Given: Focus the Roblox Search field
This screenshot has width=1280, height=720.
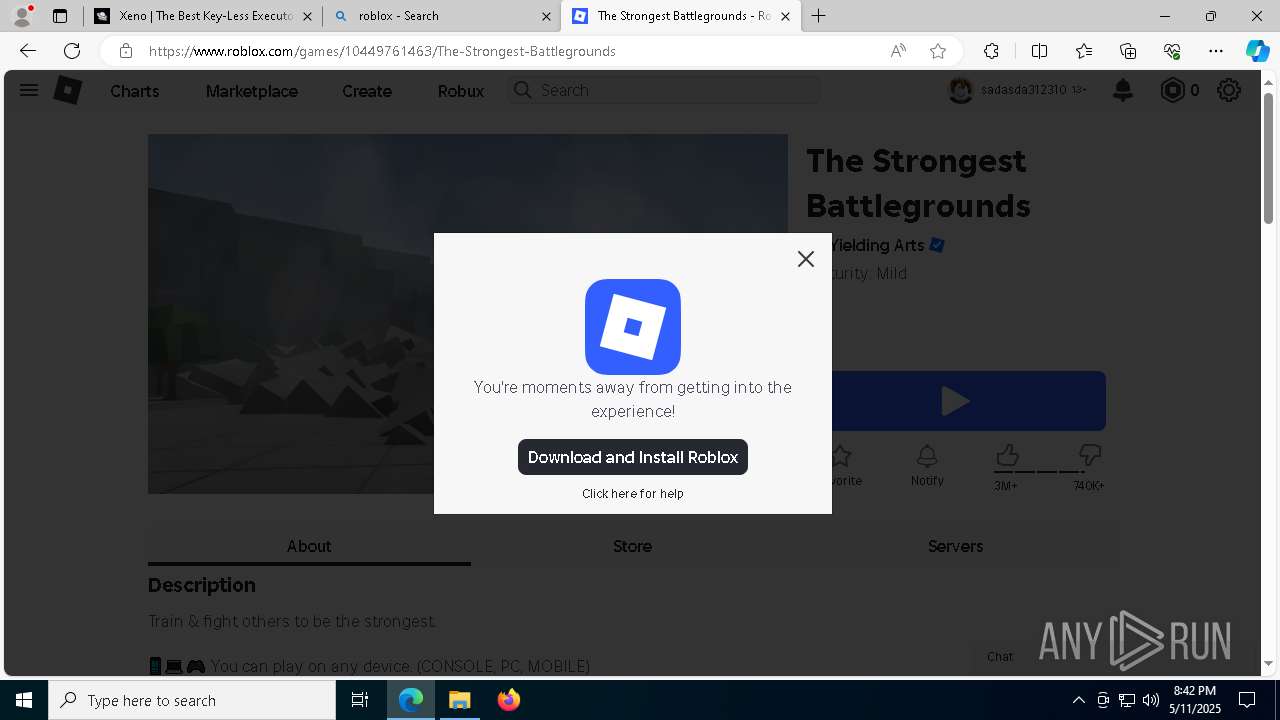Looking at the screenshot, I should tap(664, 90).
